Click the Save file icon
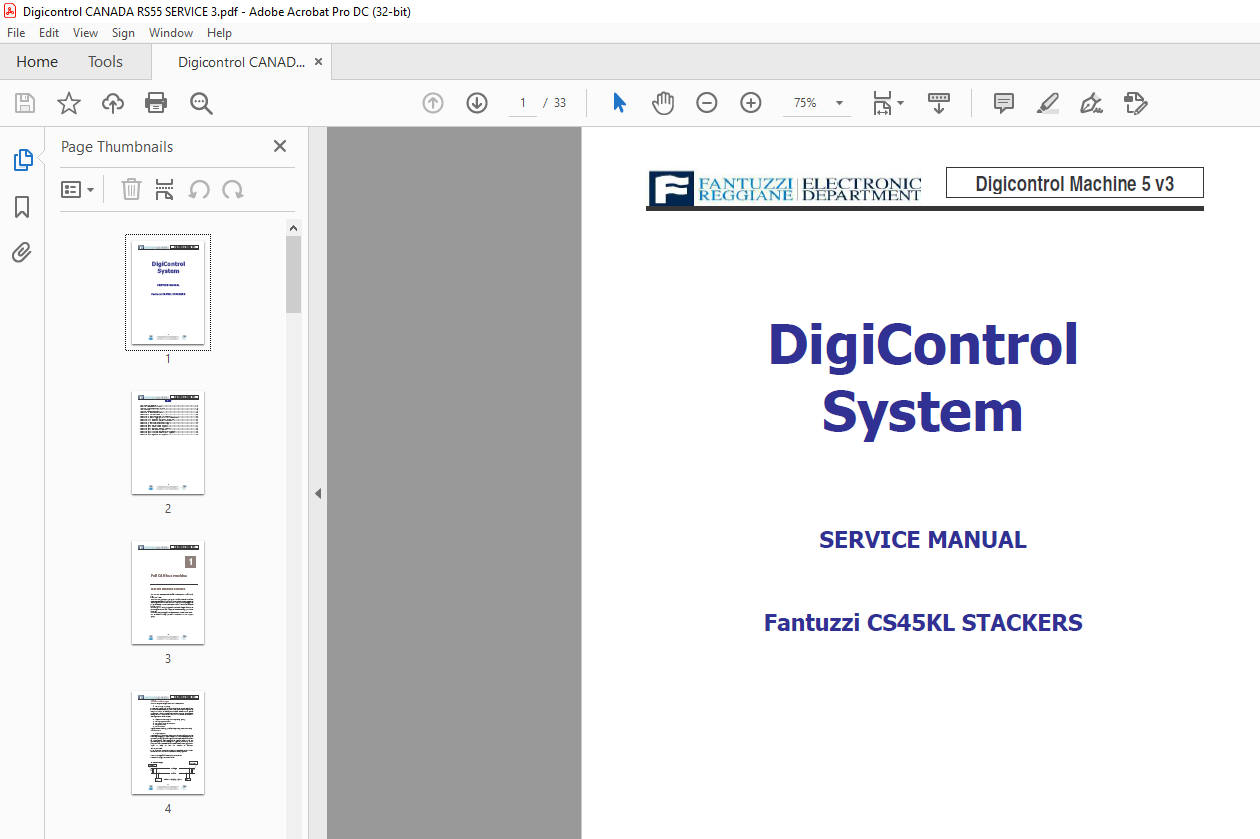 [x=25, y=103]
